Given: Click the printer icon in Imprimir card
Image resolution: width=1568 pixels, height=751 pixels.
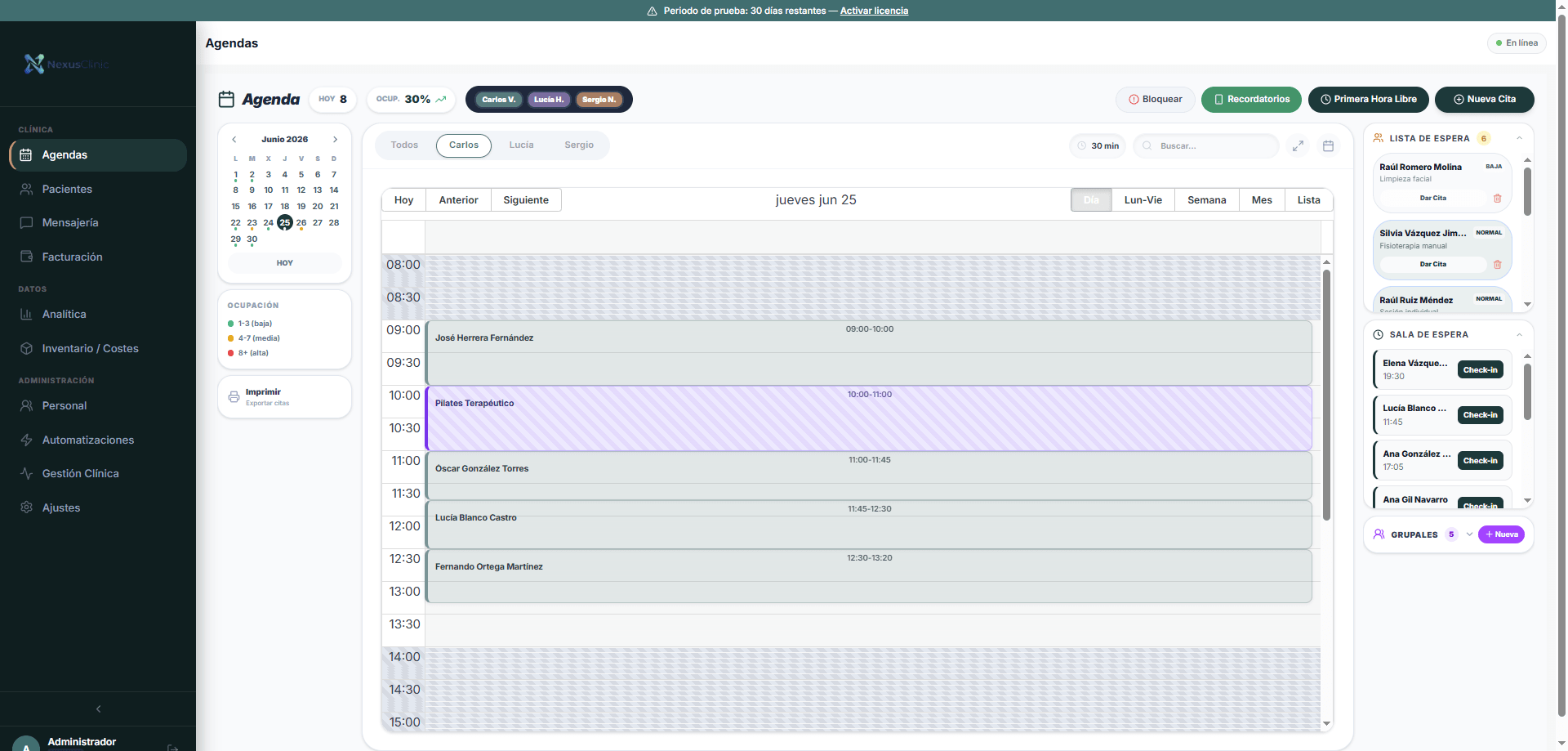Looking at the screenshot, I should pyautogui.click(x=234, y=396).
